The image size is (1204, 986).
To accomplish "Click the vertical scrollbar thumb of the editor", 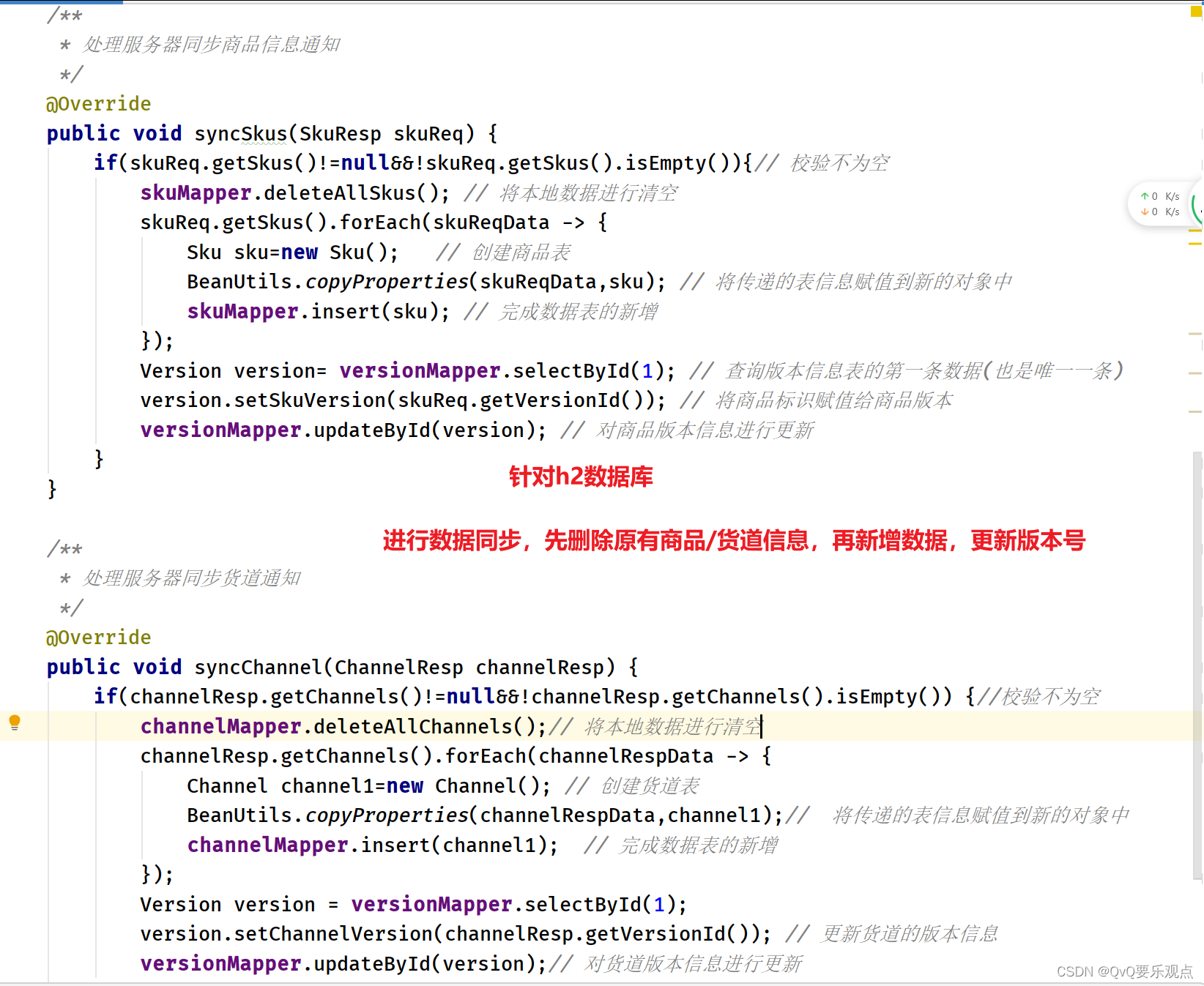I will (1198, 666).
